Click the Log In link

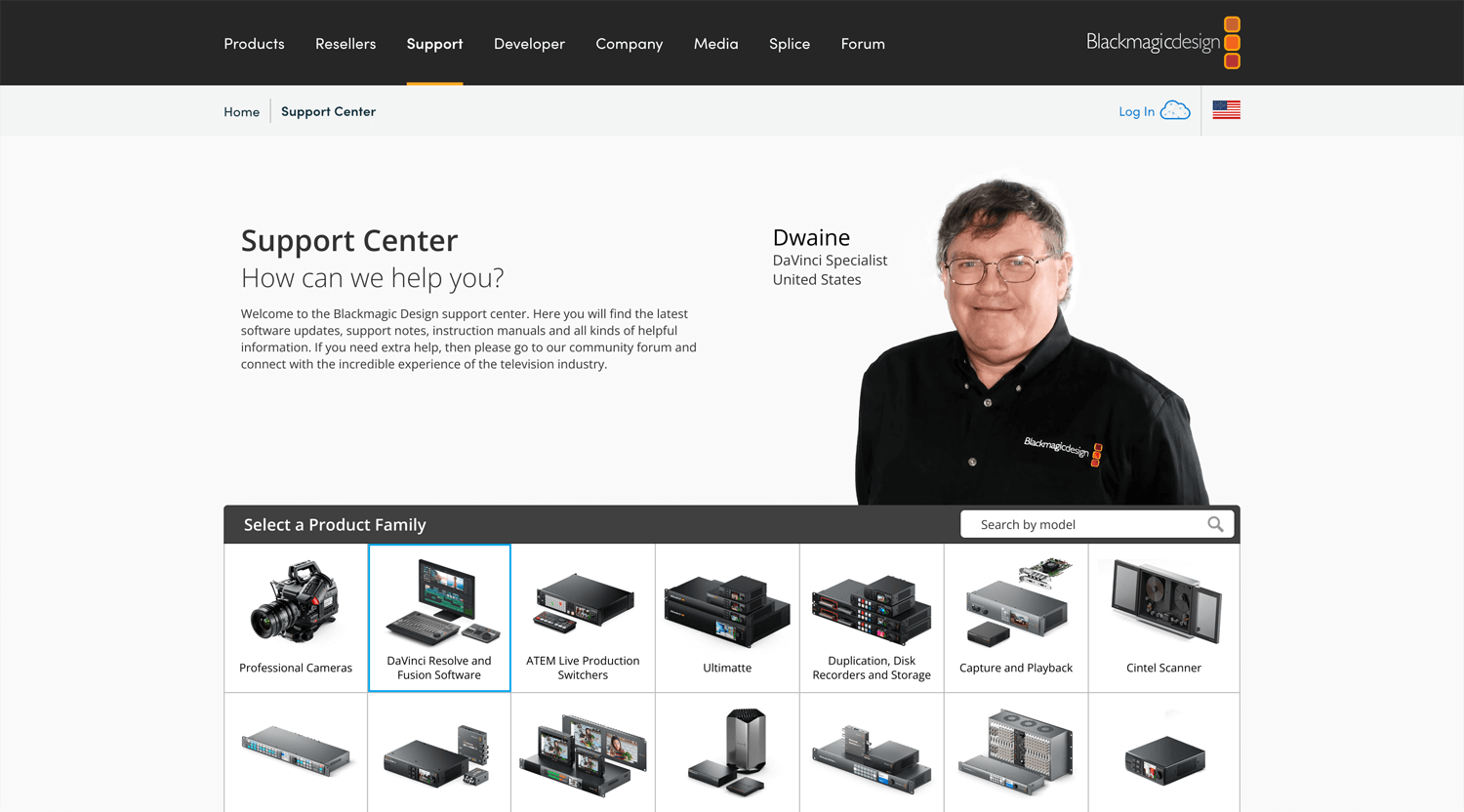(1136, 111)
